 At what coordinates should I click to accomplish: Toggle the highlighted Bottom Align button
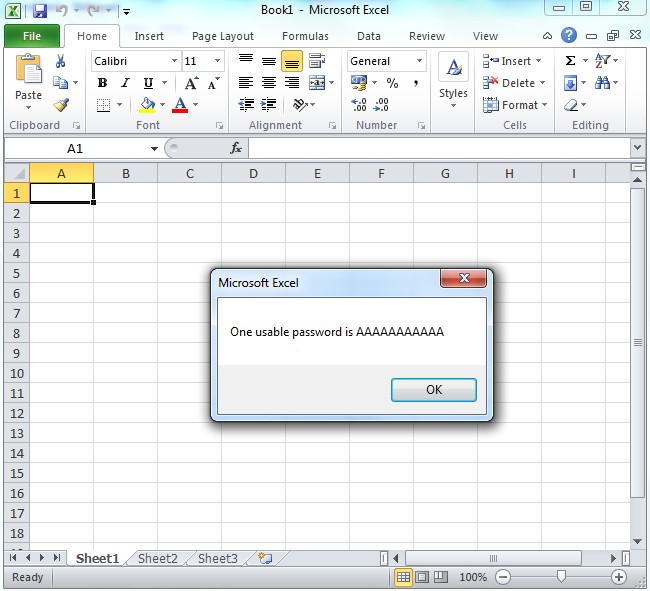(292, 61)
